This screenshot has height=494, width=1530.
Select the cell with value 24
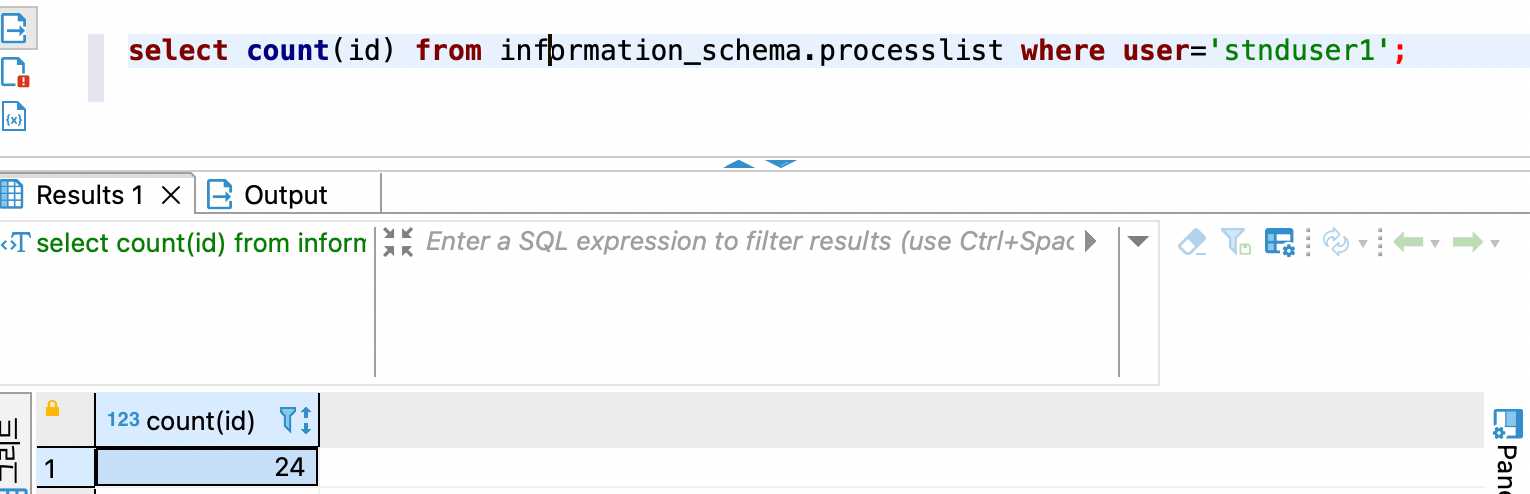(x=207, y=467)
